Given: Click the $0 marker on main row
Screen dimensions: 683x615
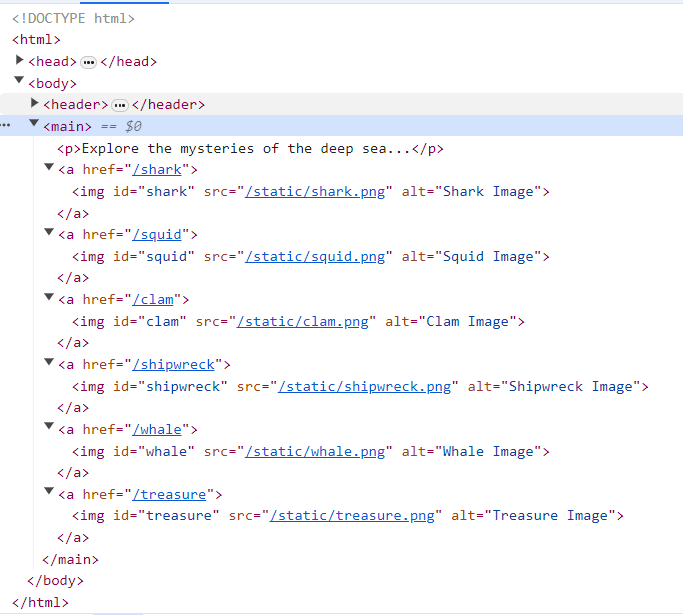Looking at the screenshot, I should coord(133,126).
